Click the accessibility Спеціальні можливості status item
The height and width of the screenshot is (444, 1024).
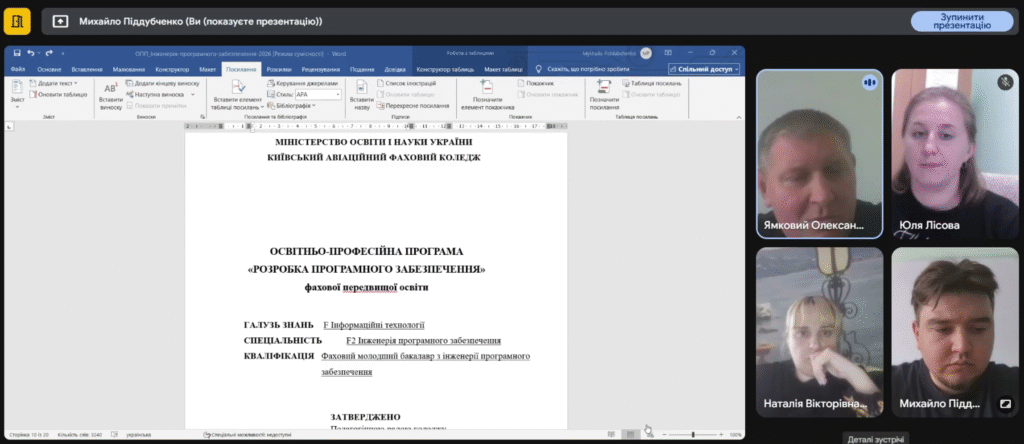pos(247,434)
